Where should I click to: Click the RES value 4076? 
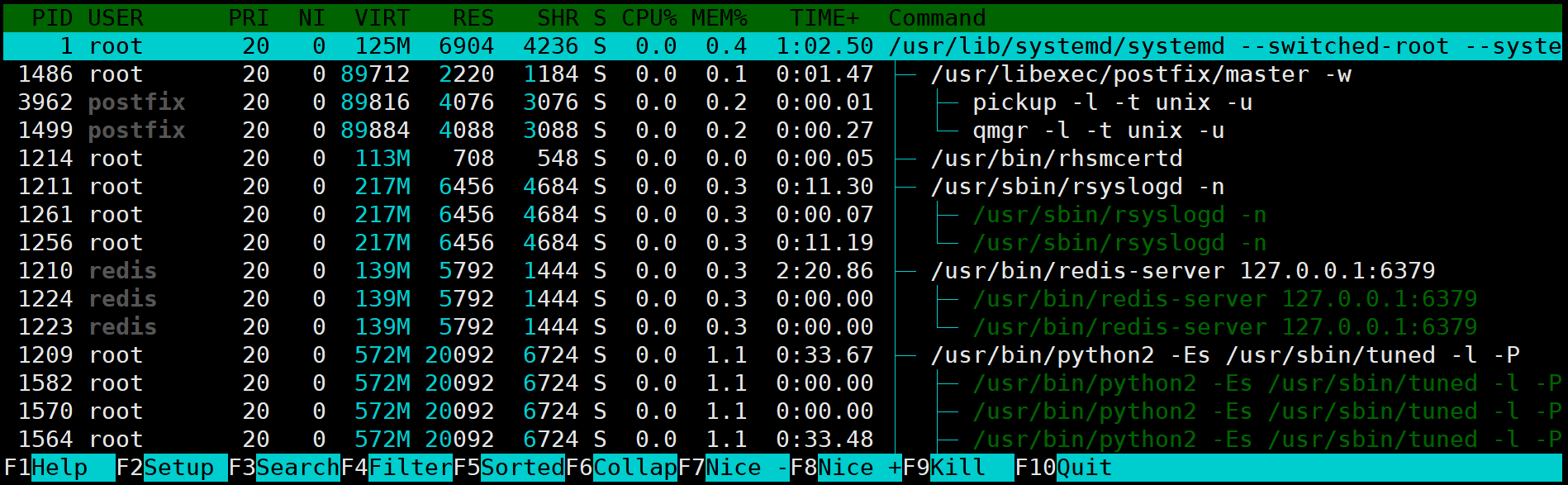467,102
